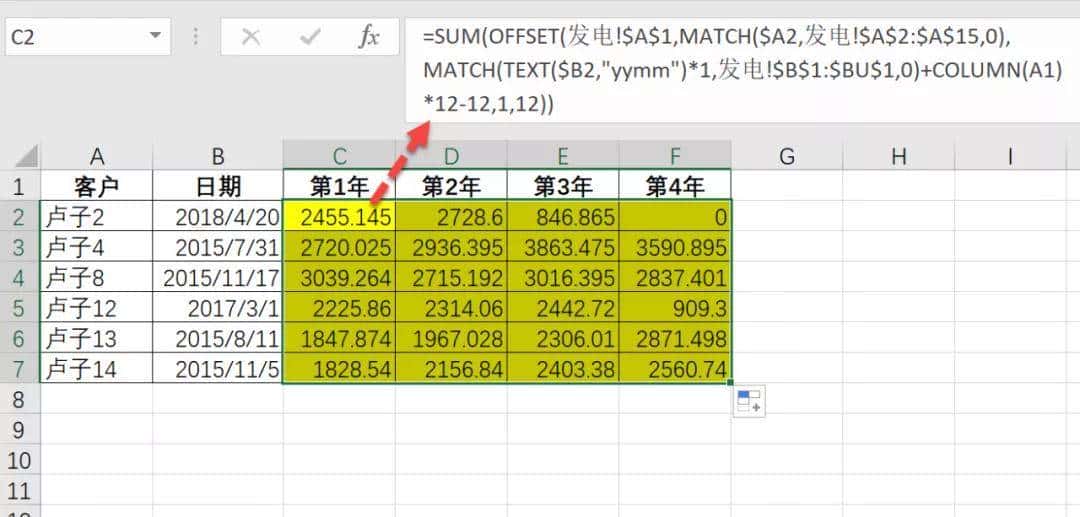Click the Cancel (X) formula bar icon
The width and height of the screenshot is (1080, 517).
[x=251, y=37]
